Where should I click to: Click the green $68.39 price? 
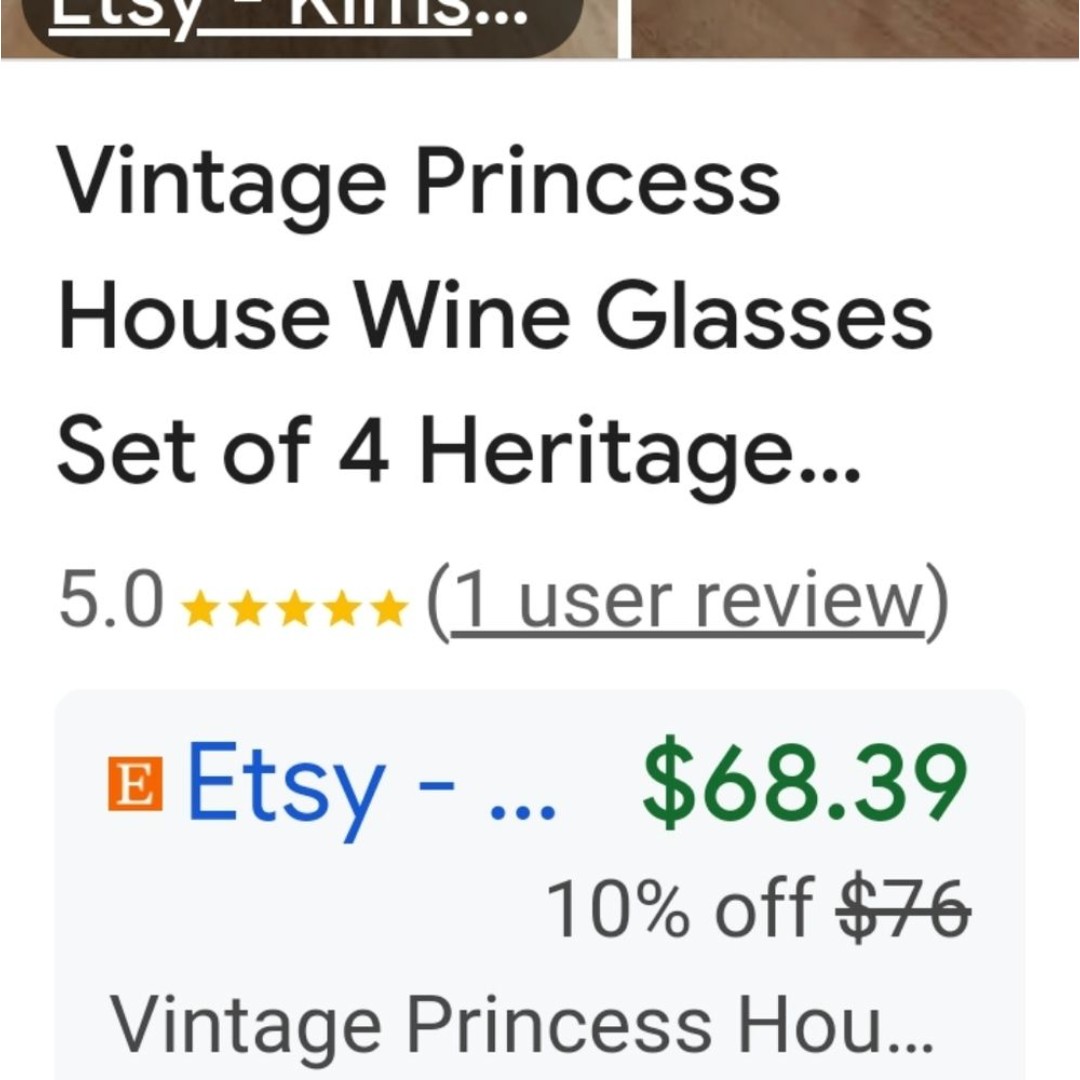click(x=805, y=779)
